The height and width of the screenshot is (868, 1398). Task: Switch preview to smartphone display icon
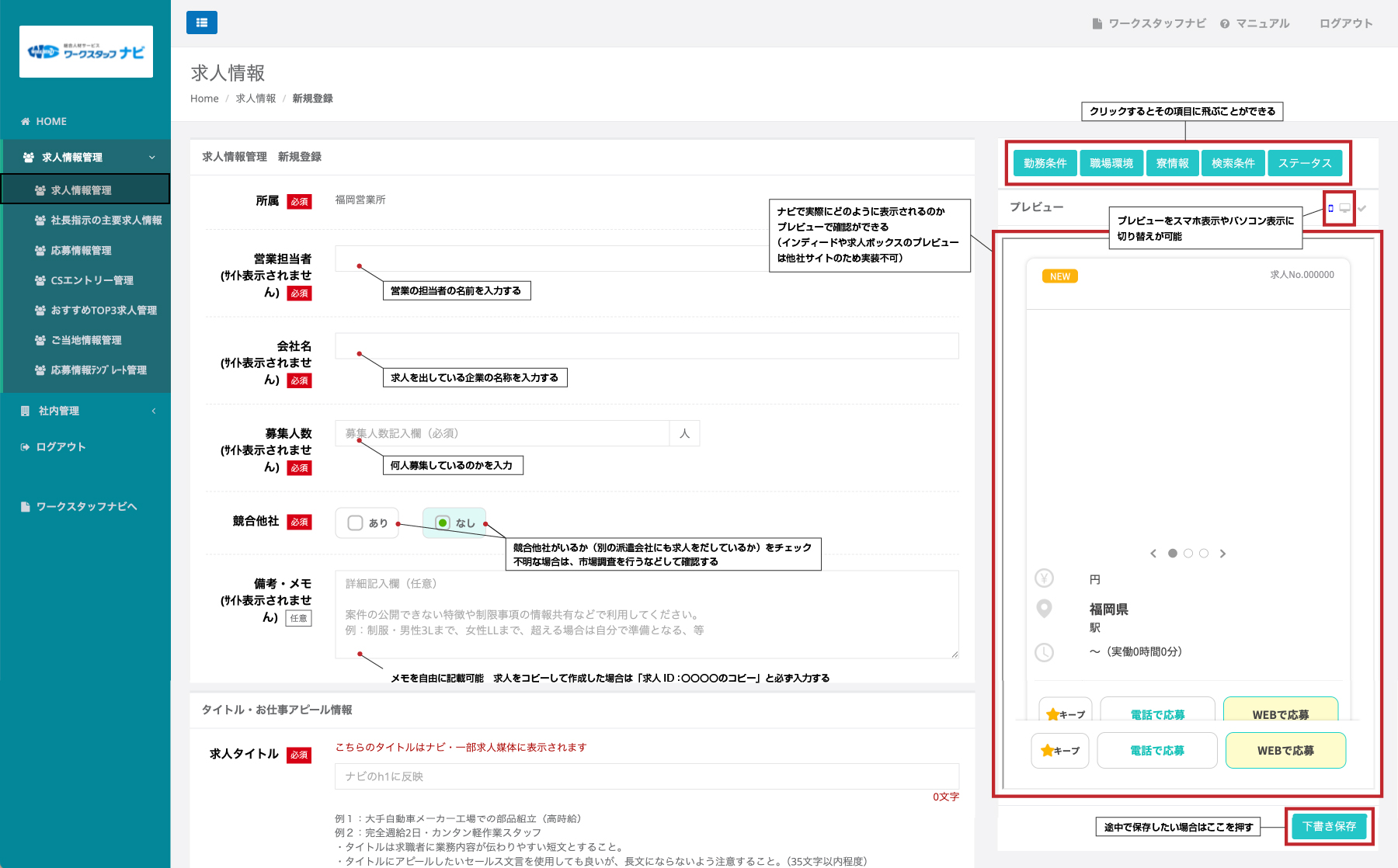click(x=1330, y=208)
